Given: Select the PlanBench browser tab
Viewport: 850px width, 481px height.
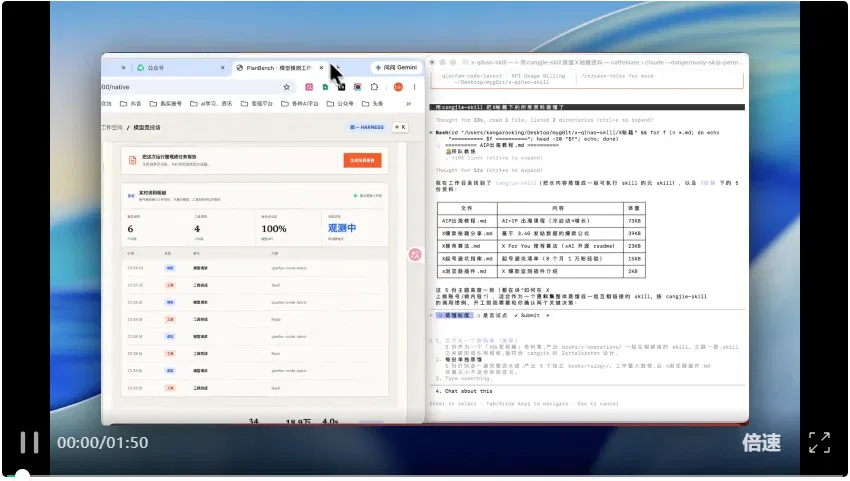Looking at the screenshot, I should [278, 68].
